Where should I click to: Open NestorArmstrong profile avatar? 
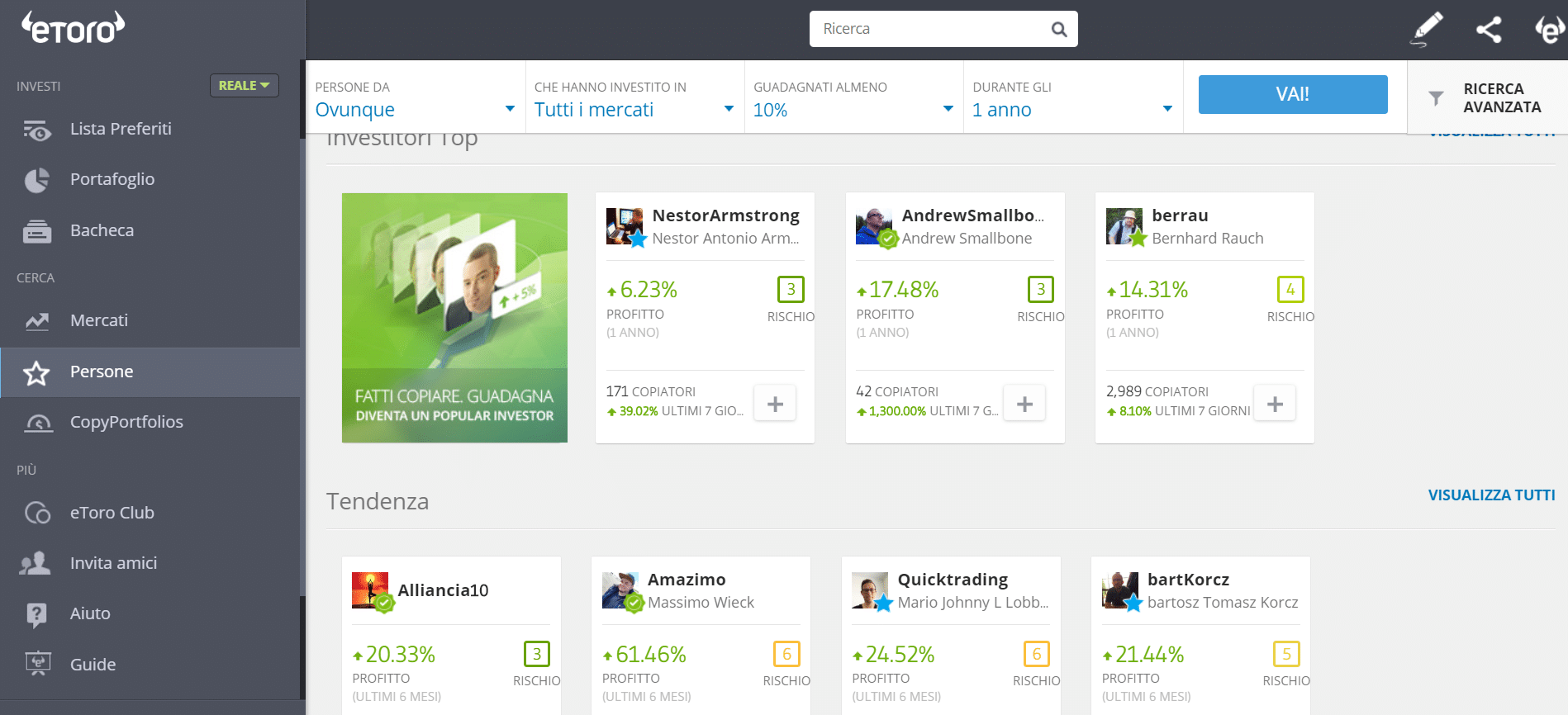tap(625, 226)
